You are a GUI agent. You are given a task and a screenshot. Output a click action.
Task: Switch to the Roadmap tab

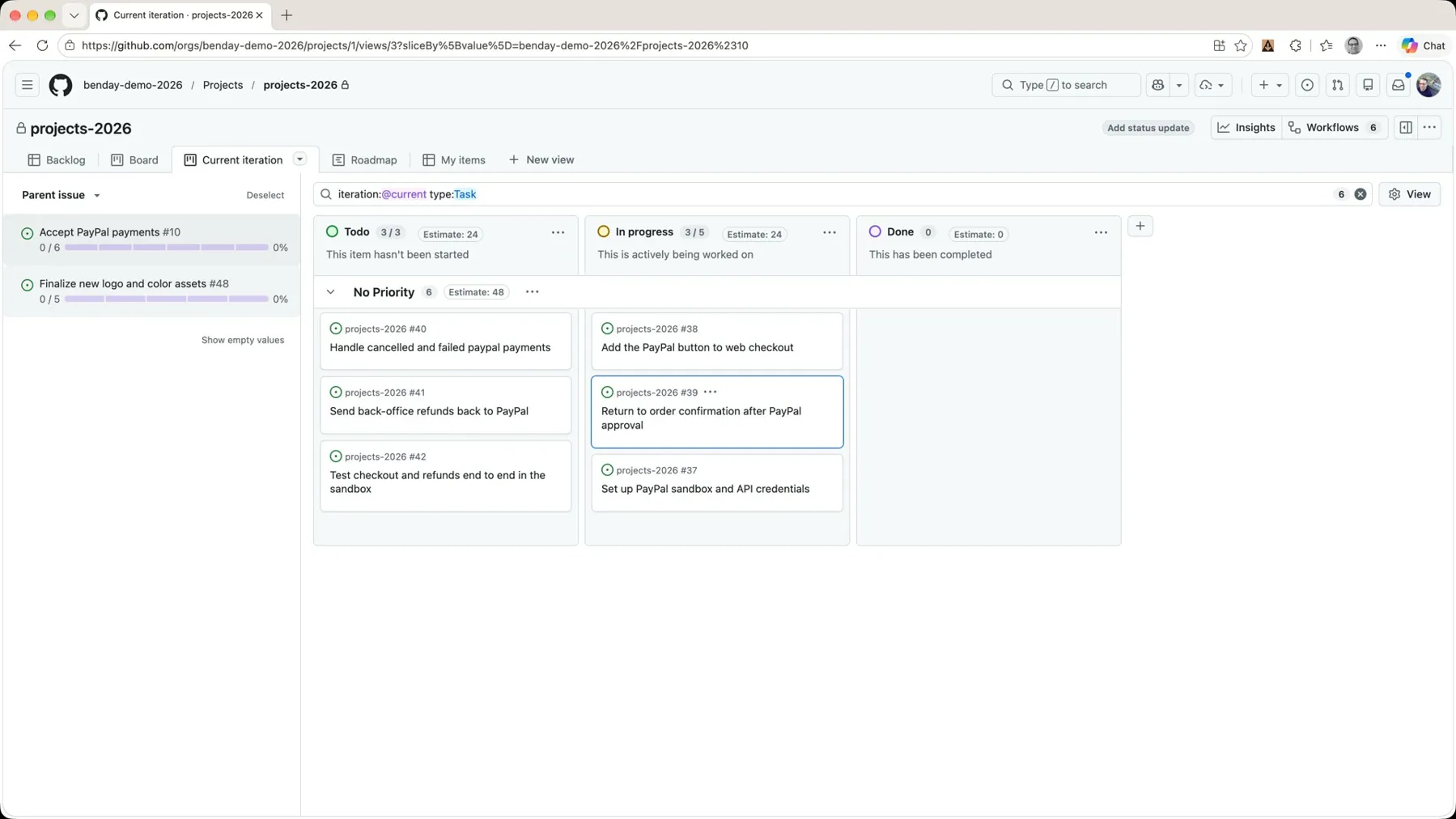pyautogui.click(x=365, y=160)
